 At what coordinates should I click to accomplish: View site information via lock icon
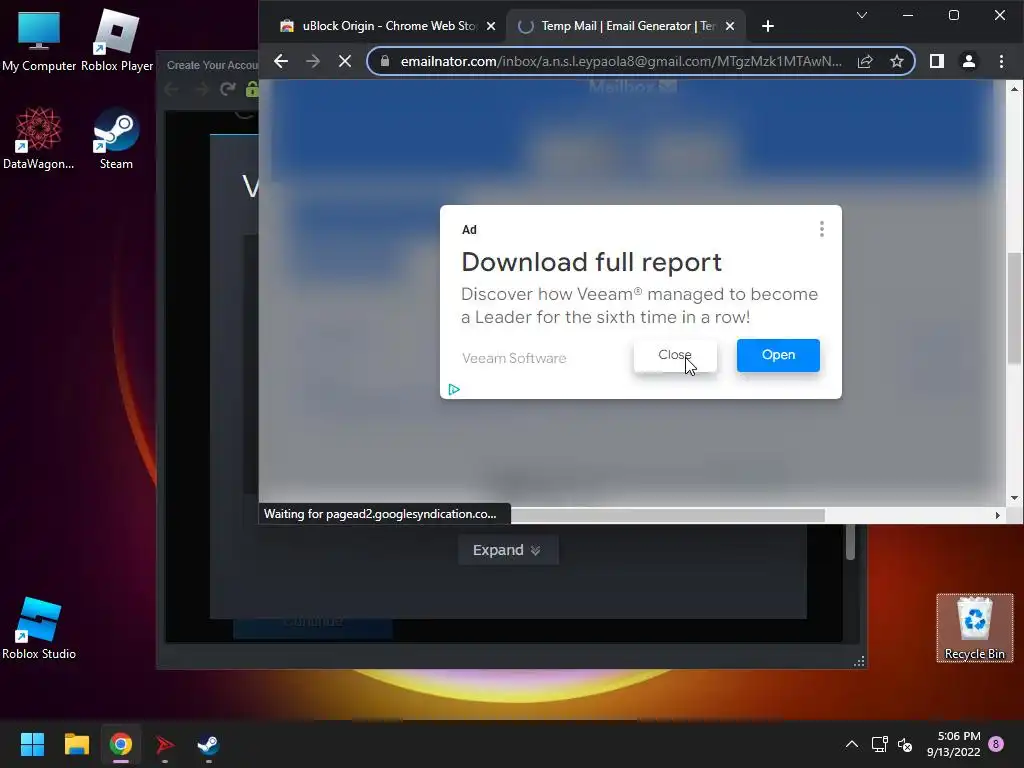pyautogui.click(x=385, y=61)
